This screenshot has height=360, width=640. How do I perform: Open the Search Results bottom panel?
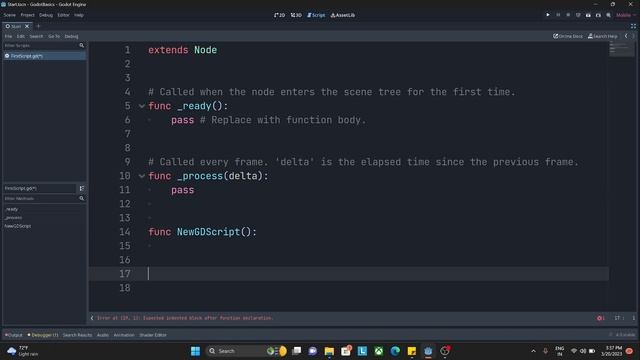point(77,335)
